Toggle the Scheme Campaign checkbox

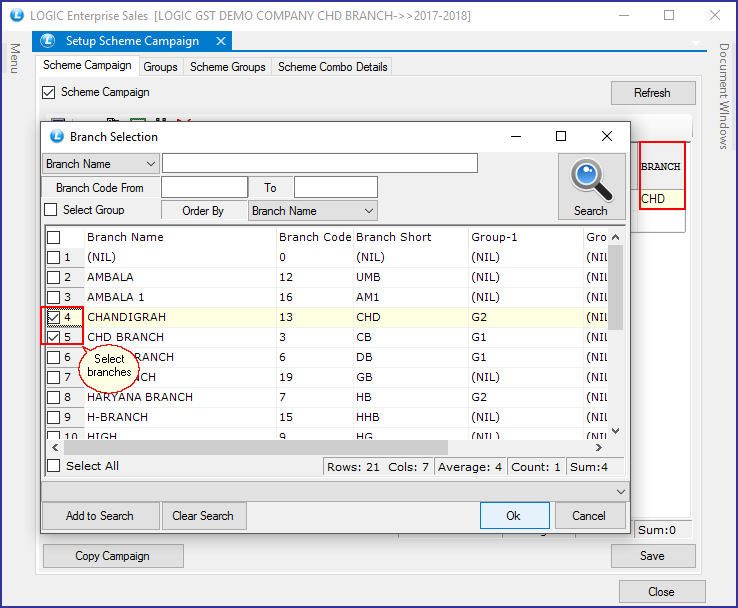(x=48, y=92)
